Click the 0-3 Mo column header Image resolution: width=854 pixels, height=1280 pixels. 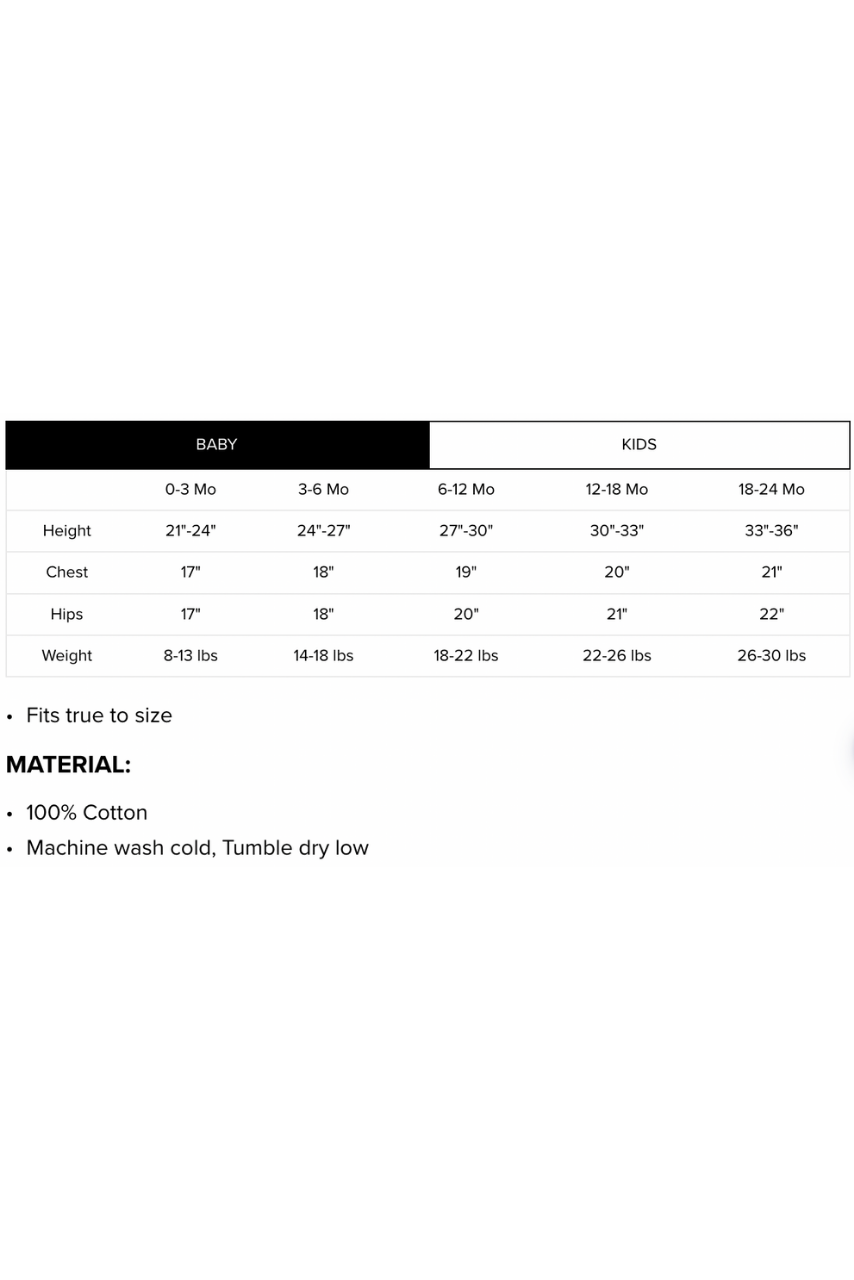[x=190, y=489]
